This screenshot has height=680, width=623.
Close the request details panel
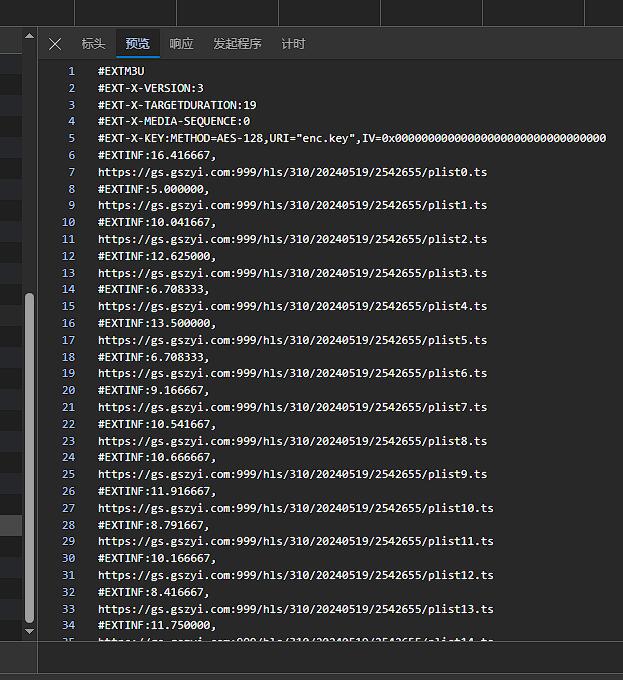click(x=55, y=44)
